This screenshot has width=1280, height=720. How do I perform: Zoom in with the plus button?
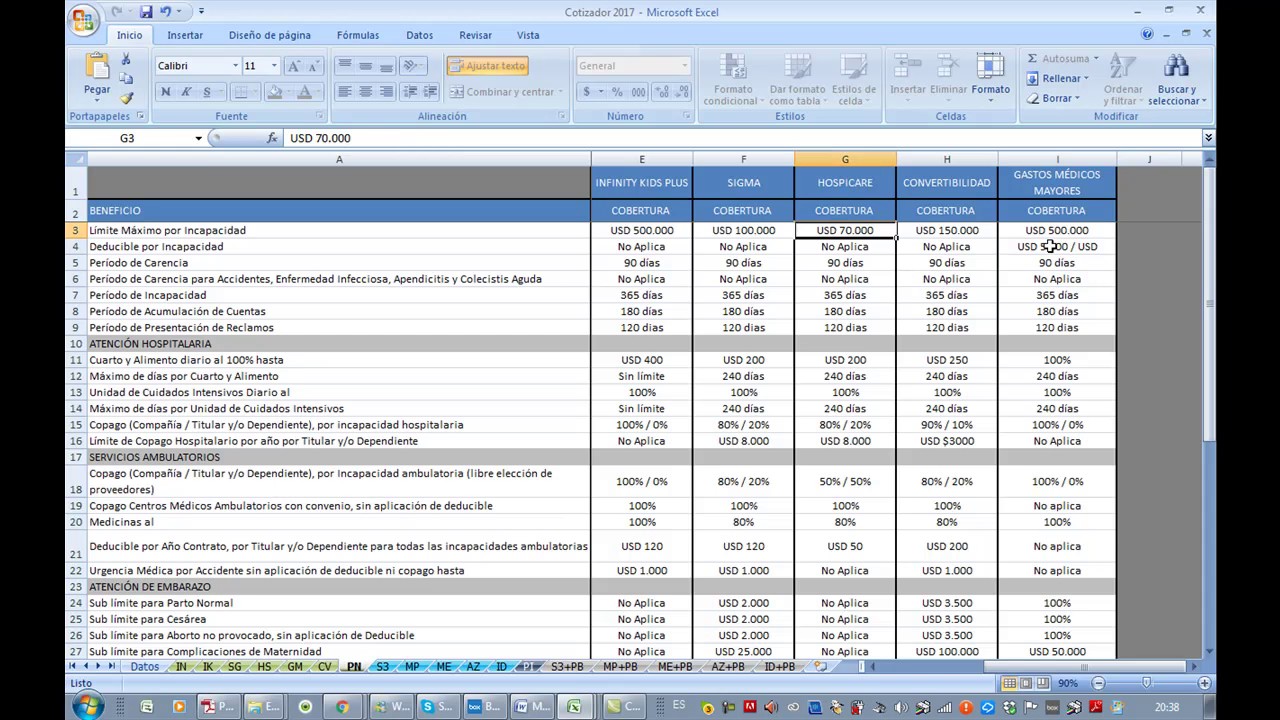pos(1204,683)
